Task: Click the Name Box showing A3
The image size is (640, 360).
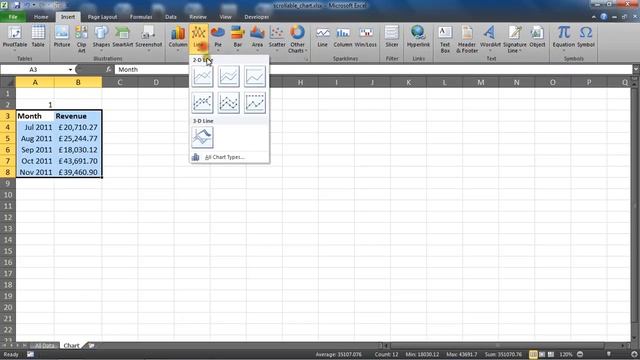Action: click(33, 69)
